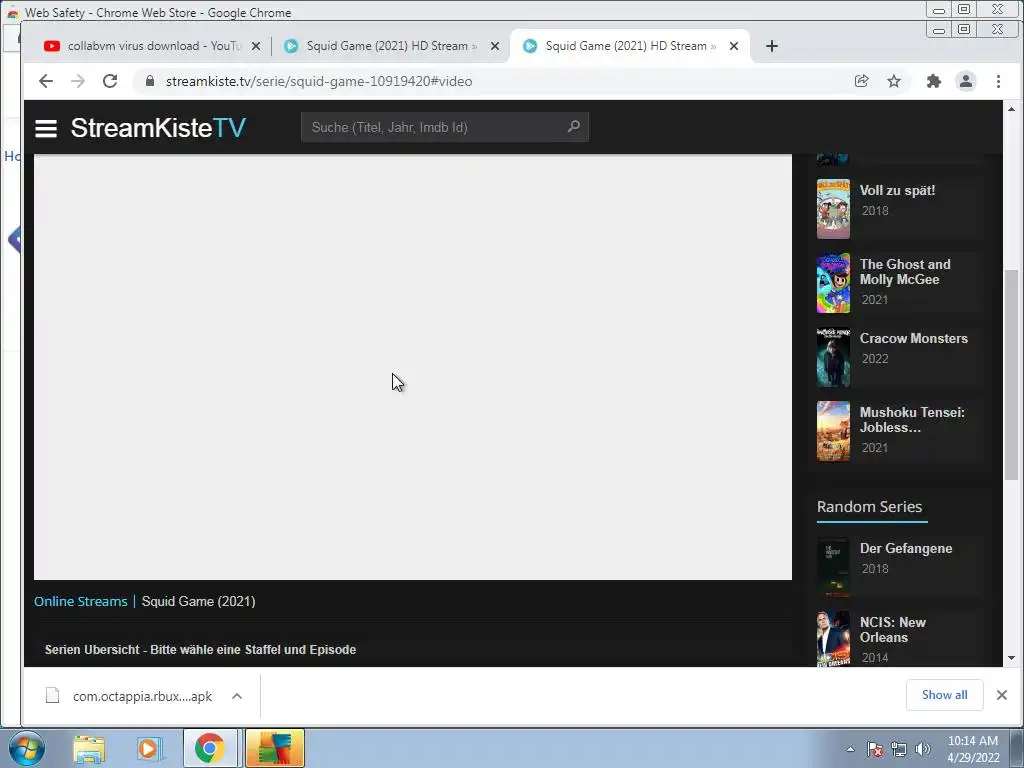Click the Online Streams breadcrumb link
Image resolution: width=1024 pixels, height=768 pixels.
[x=80, y=601]
